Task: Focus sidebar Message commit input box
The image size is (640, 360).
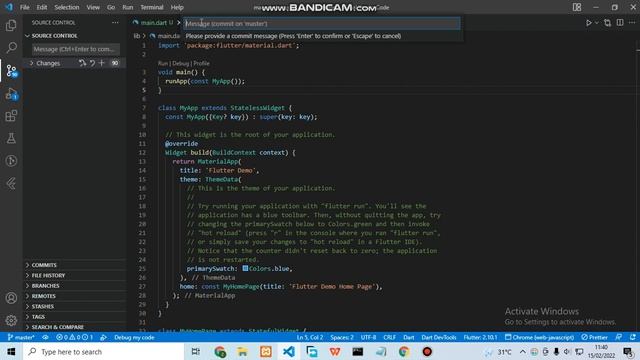Action: 76,49
